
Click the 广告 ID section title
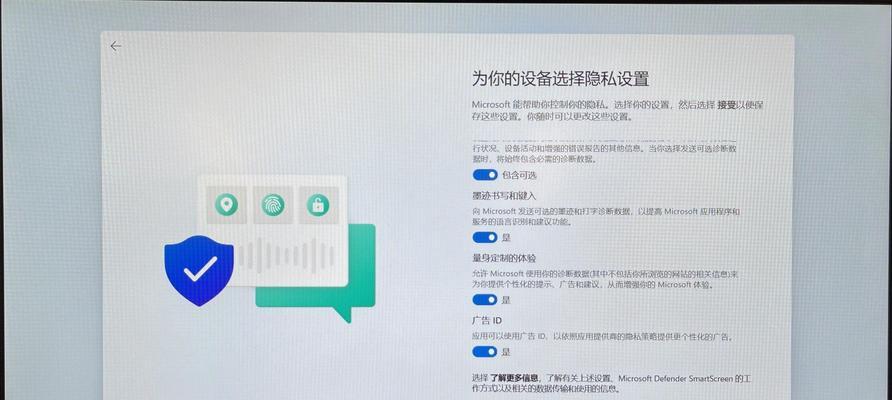[x=487, y=321]
